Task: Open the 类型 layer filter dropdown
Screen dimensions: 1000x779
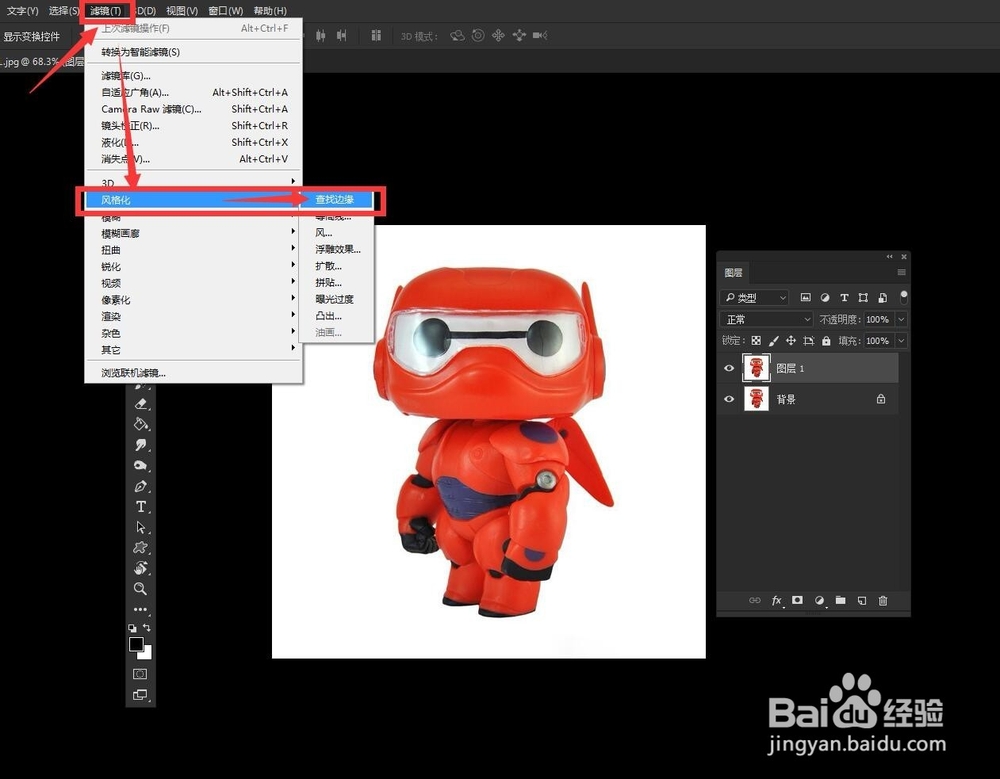Action: (754, 297)
